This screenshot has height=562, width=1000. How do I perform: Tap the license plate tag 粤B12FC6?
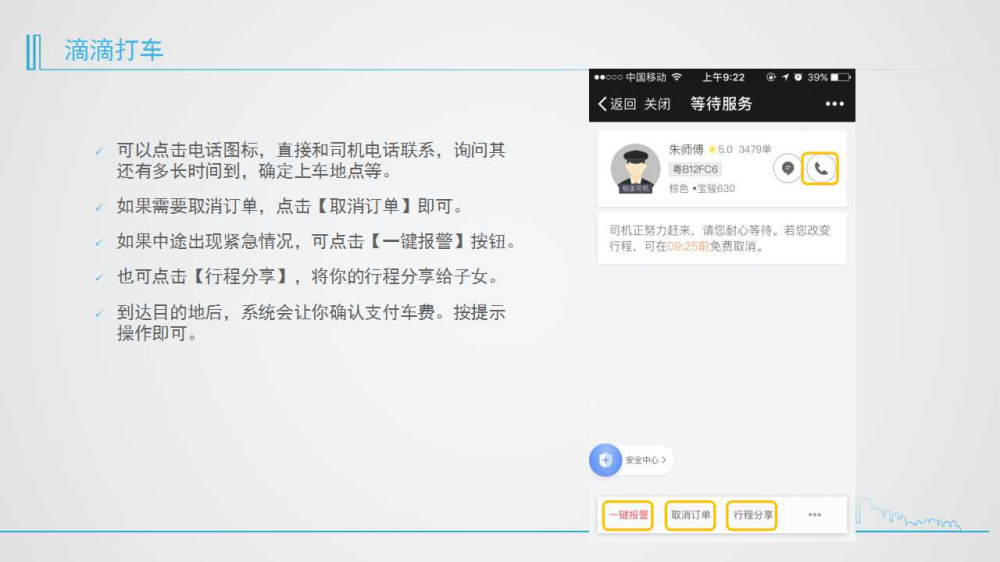(x=695, y=170)
